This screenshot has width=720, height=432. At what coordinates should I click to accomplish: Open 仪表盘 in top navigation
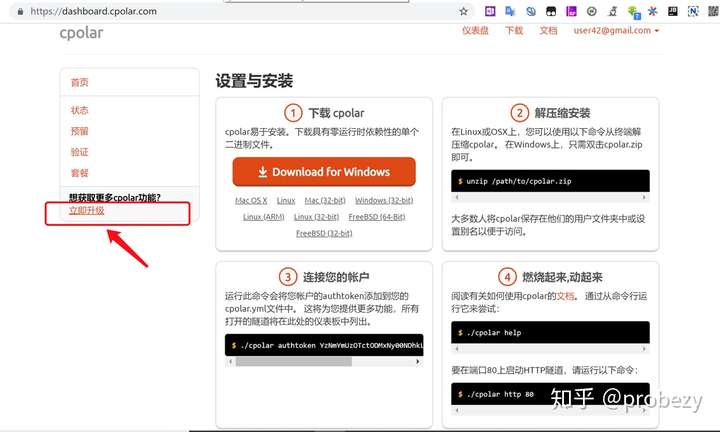point(475,31)
